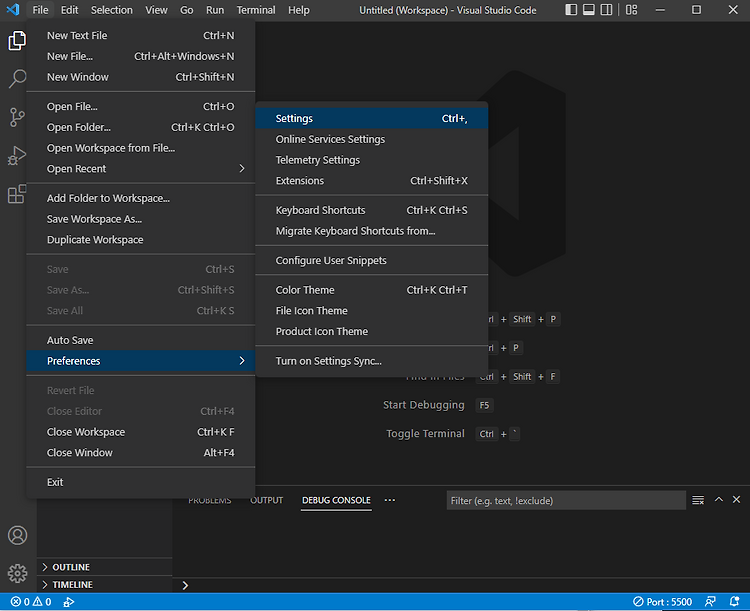750x611 pixels.
Task: Select Open Folder... entry
Action: [x=141, y=127]
